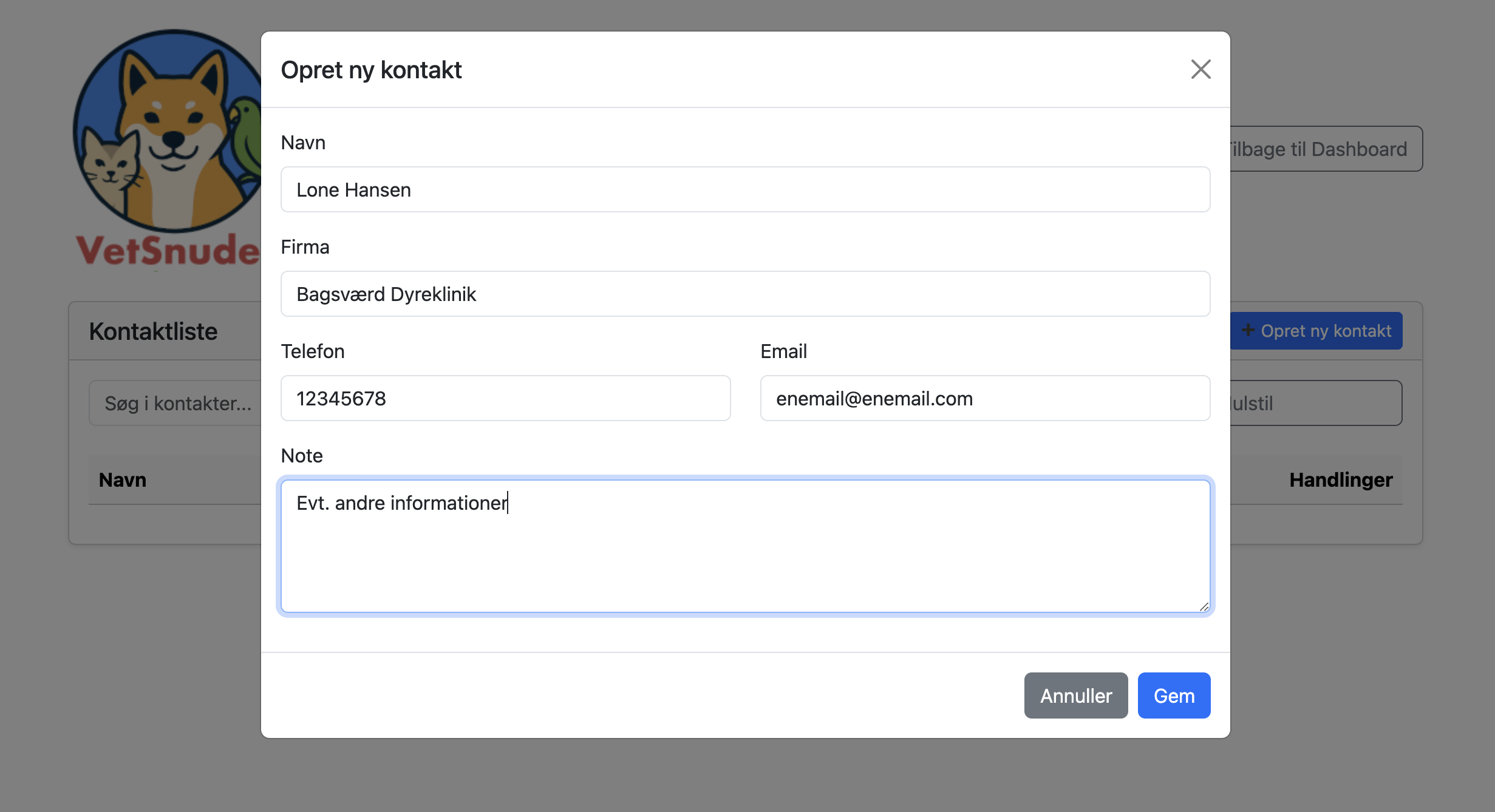Click the Handlinger column header

tap(1340, 479)
